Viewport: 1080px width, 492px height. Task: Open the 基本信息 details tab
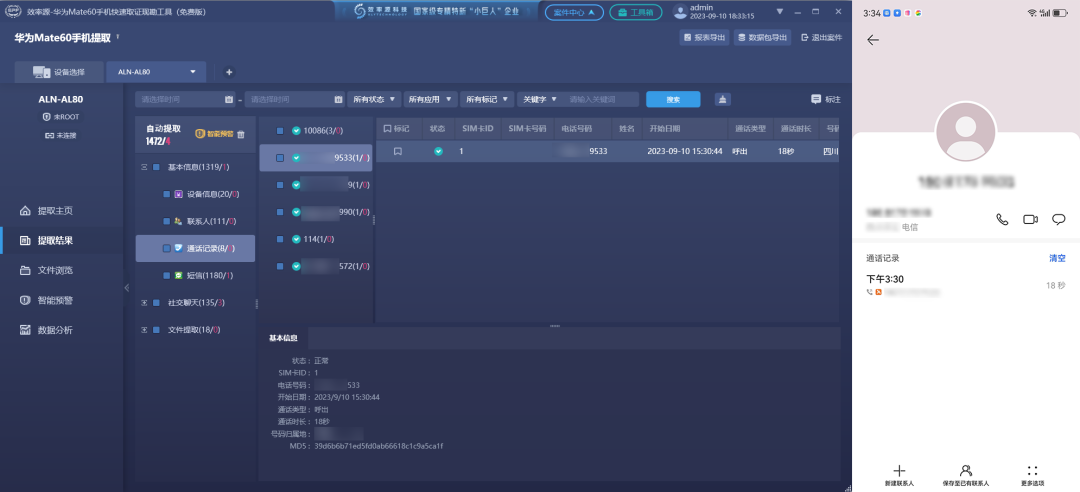coord(283,338)
